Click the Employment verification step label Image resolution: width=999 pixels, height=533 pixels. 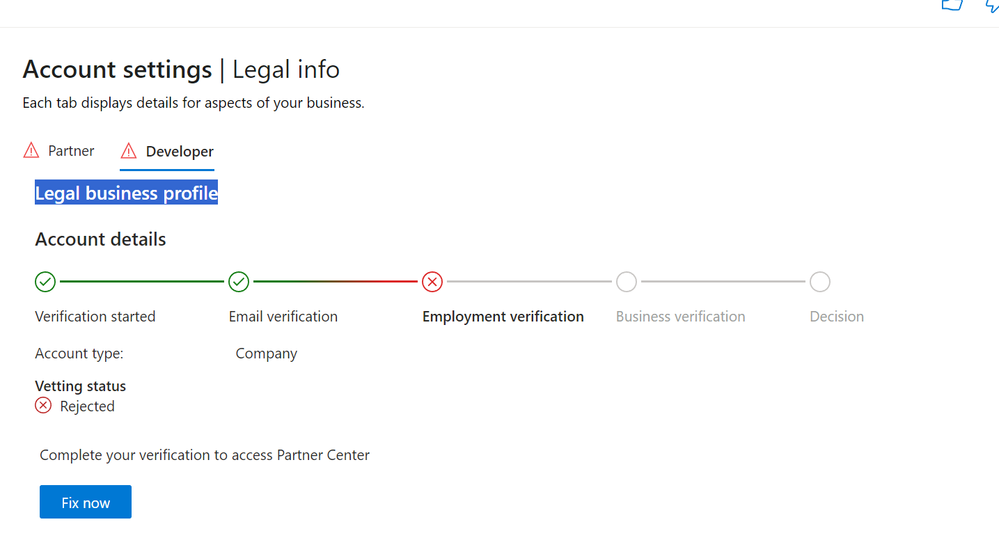click(503, 316)
